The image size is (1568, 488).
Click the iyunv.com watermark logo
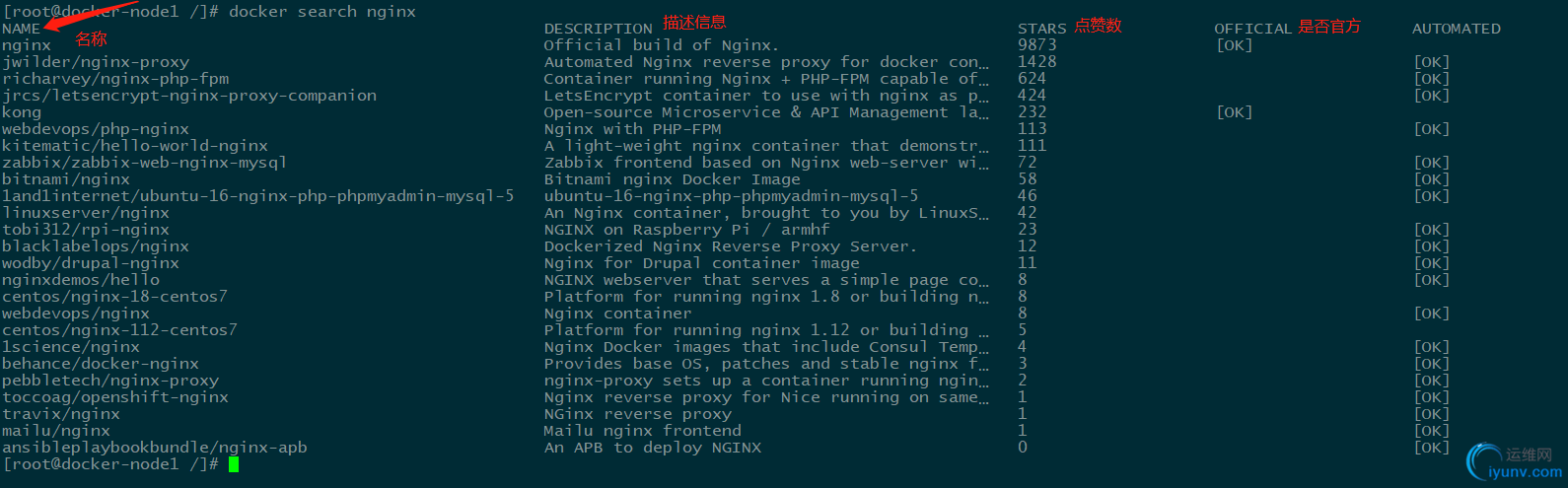pos(1515,462)
